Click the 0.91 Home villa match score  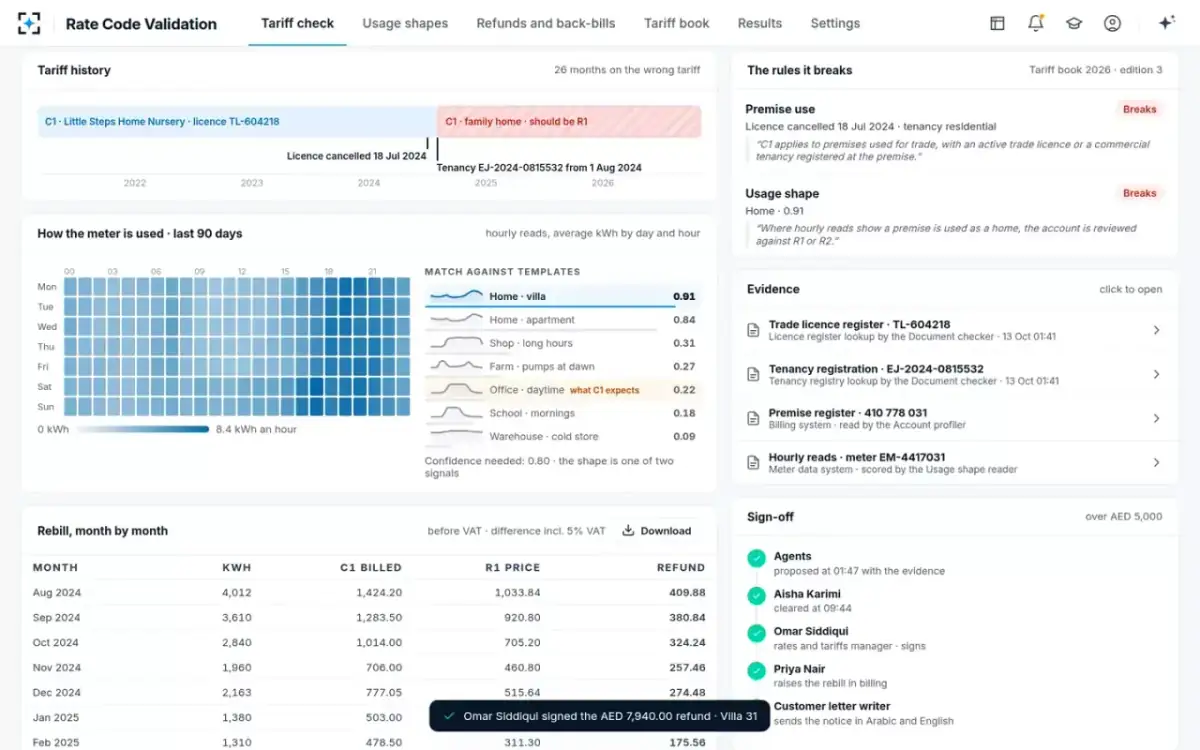tap(684, 296)
